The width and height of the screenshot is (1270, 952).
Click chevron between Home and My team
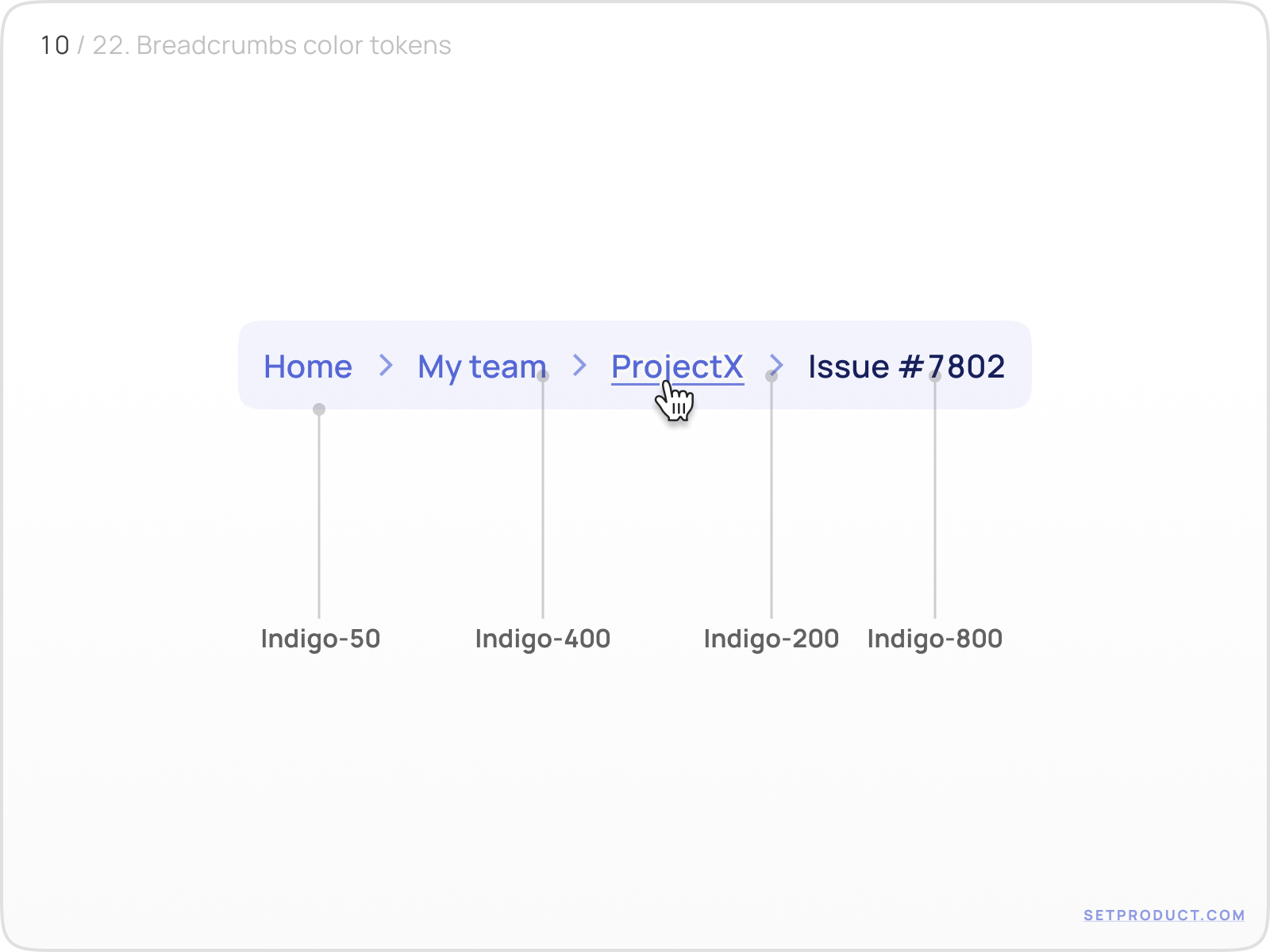[386, 366]
